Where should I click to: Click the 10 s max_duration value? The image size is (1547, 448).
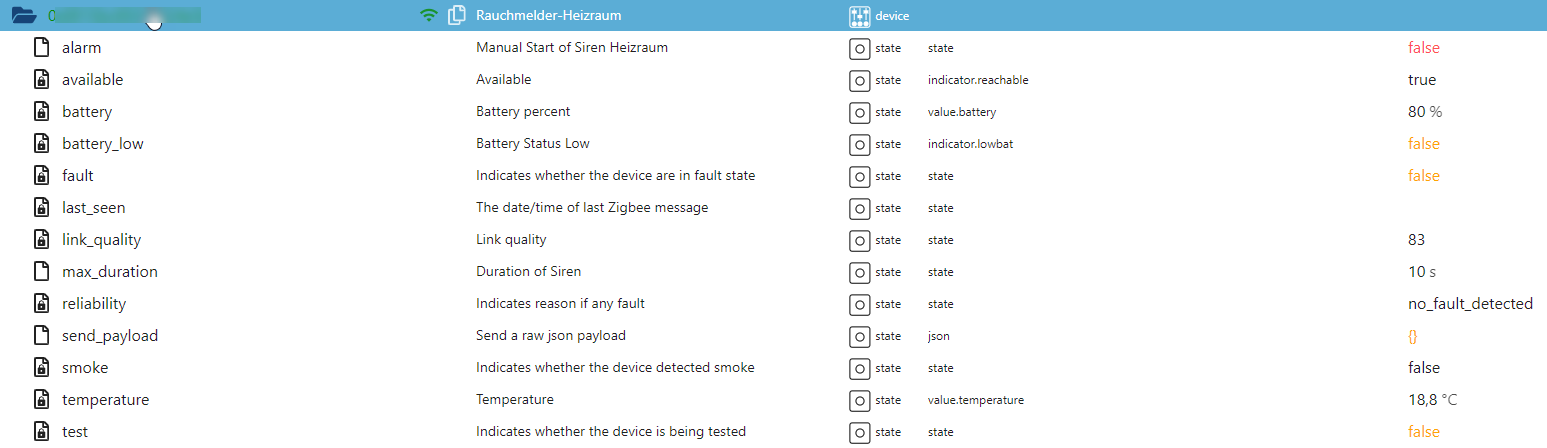[x=1421, y=272]
